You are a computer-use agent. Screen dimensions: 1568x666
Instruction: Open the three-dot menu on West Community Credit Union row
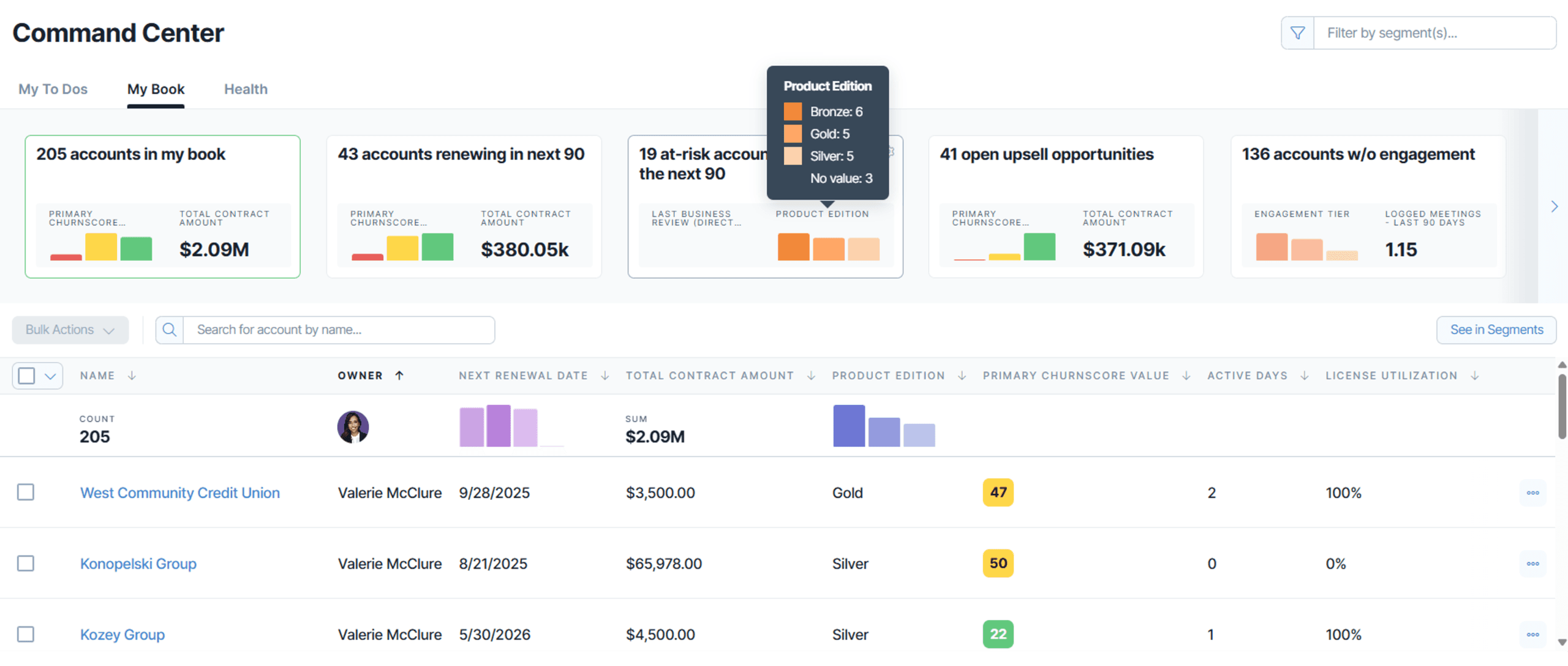click(1533, 492)
